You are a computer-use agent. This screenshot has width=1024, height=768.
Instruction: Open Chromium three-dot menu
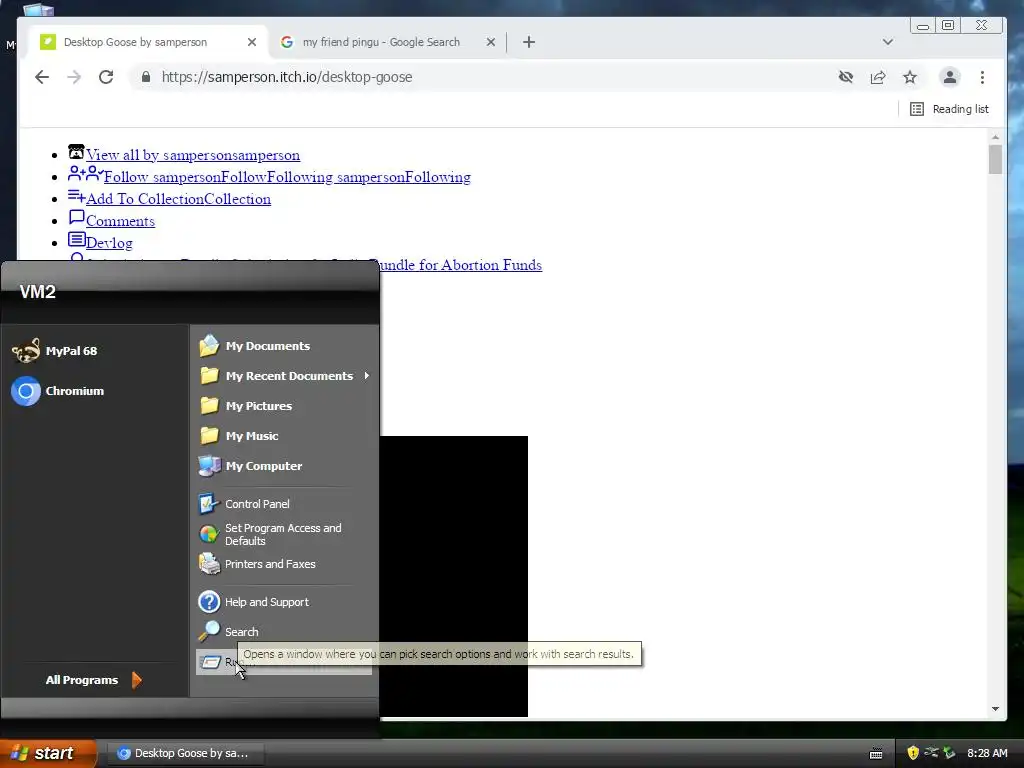tap(982, 77)
